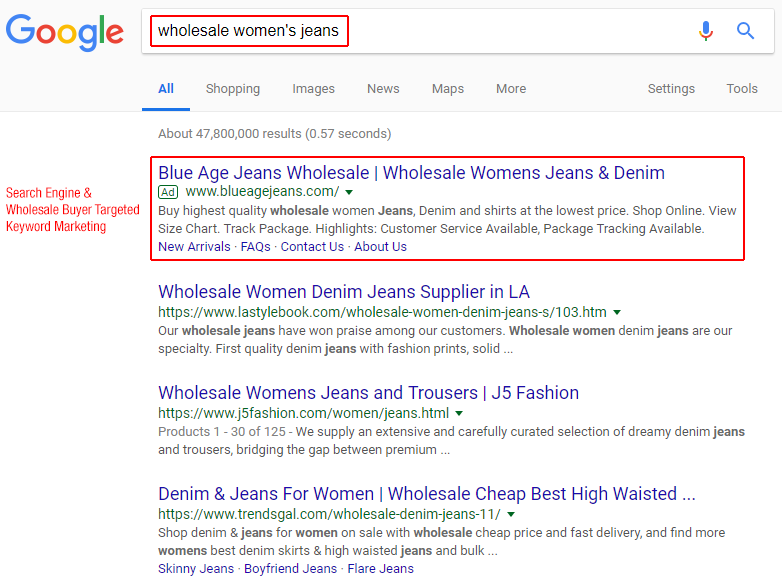Click the blue magnifier search icon
Viewport: 782px width, 586px height.
point(745,31)
